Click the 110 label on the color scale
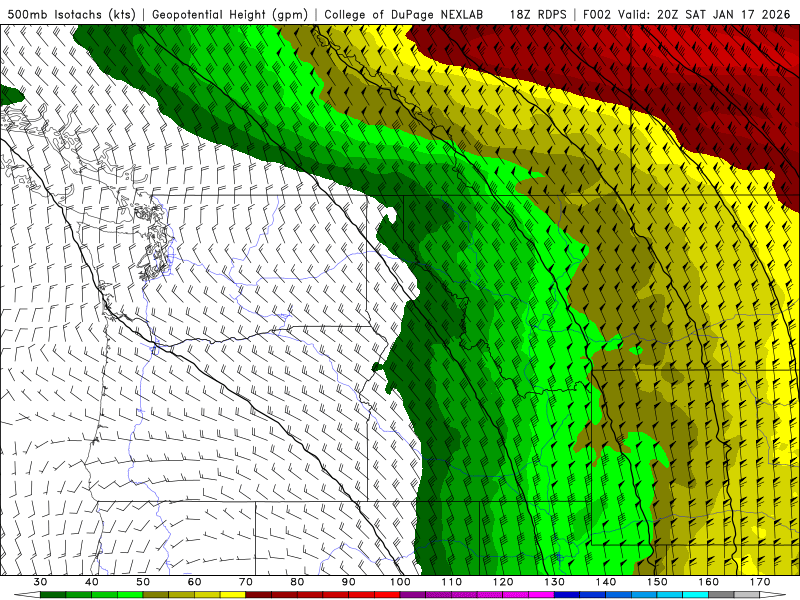Image resolution: width=800 pixels, height=600 pixels. pyautogui.click(x=452, y=582)
